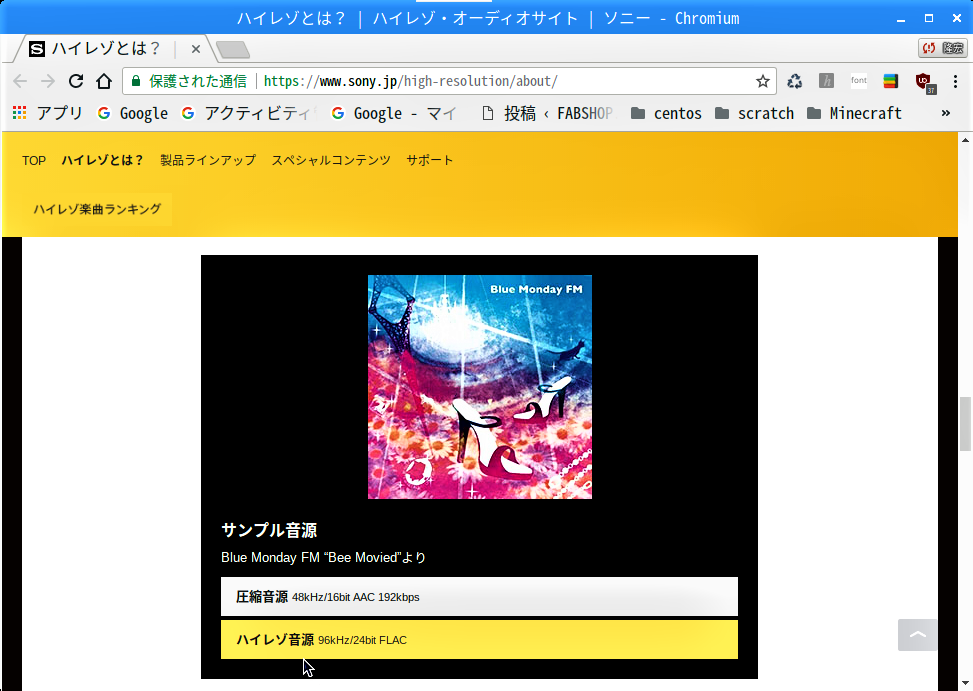Viewport: 973px width, 691px height.
Task: Click the browser back arrow
Action: [20, 81]
